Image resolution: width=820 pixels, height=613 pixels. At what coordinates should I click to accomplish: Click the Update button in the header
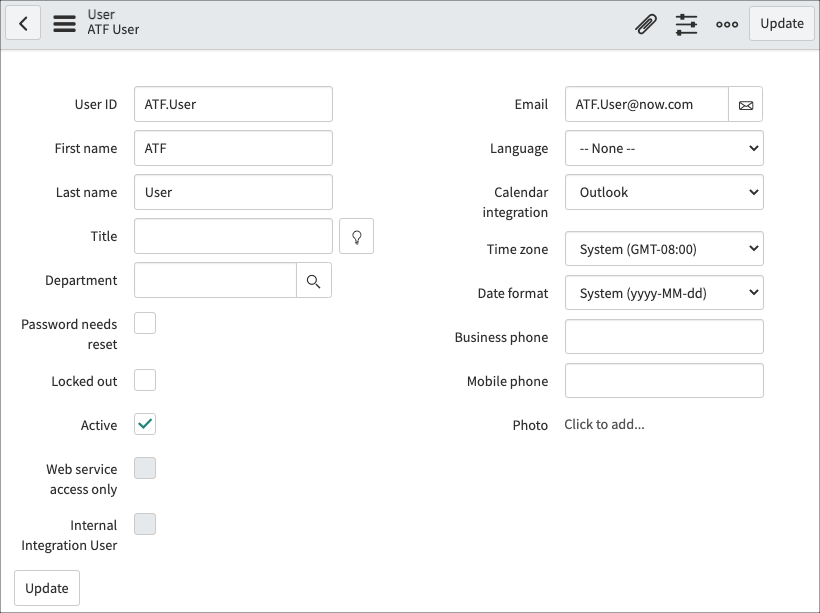click(x=781, y=23)
